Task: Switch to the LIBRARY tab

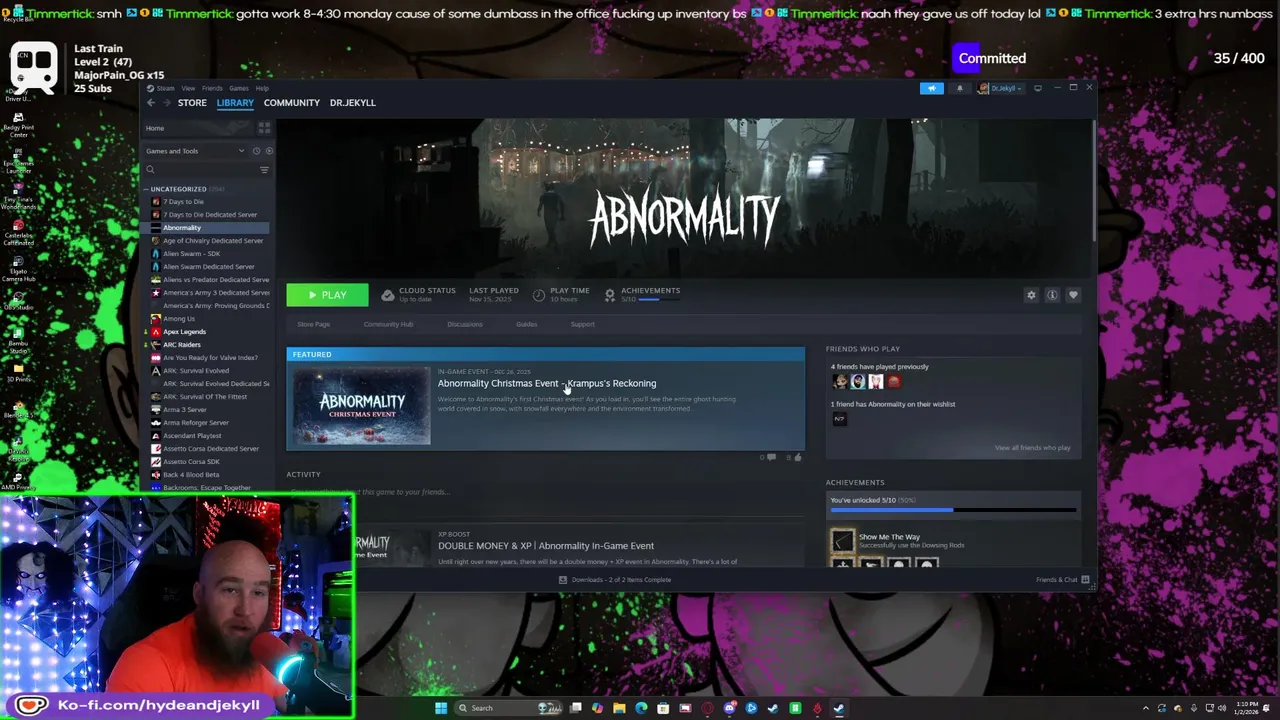Action: click(235, 103)
